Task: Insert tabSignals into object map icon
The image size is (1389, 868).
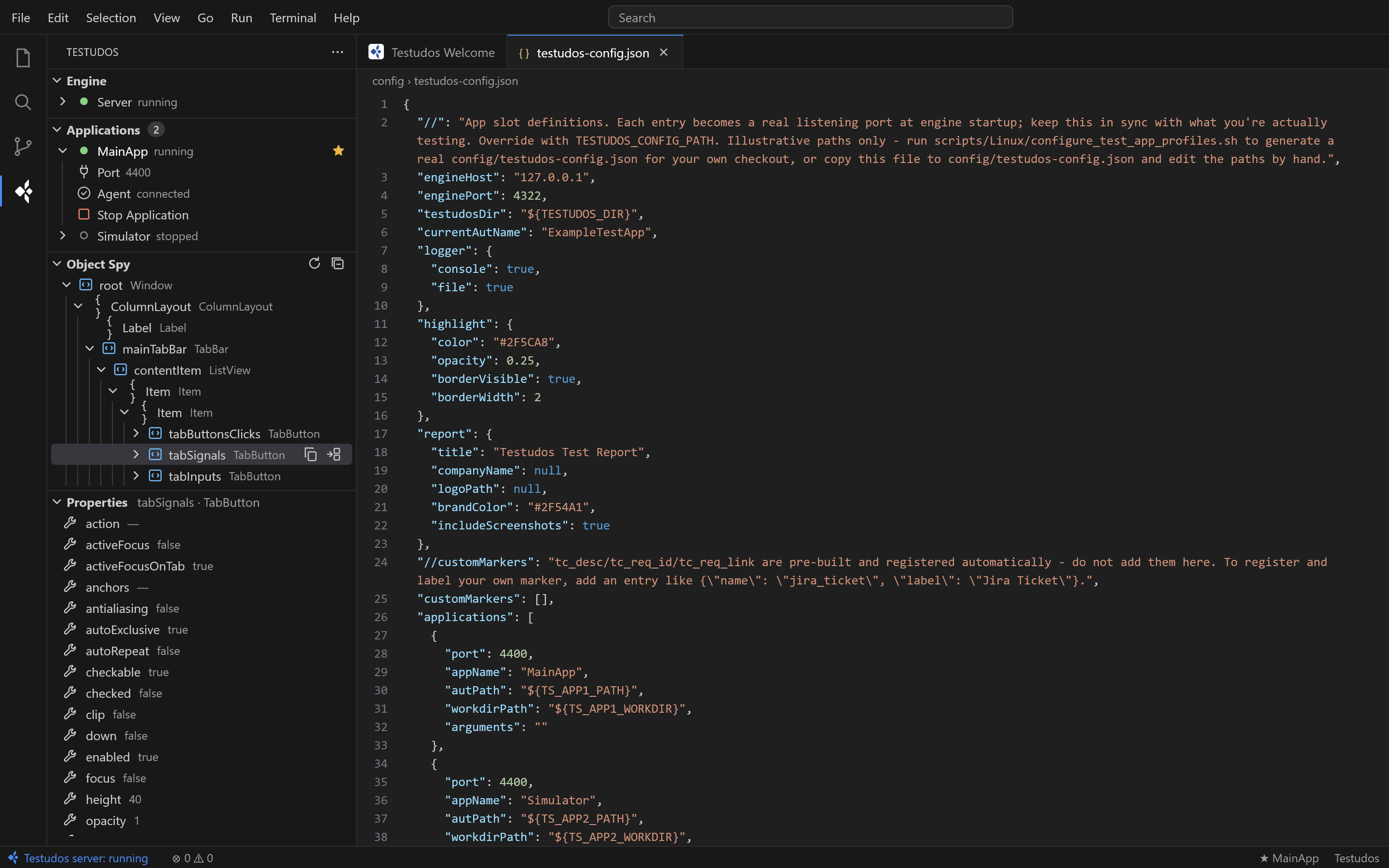Action: [x=334, y=455]
